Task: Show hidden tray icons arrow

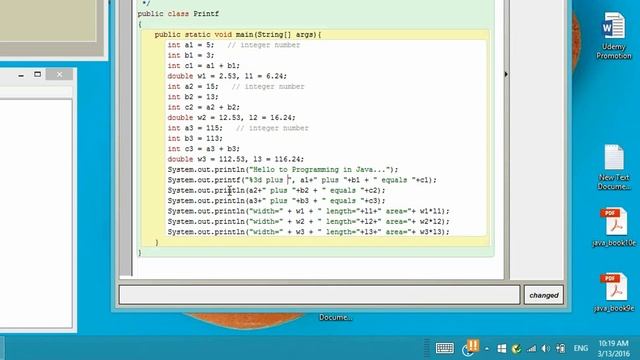Action: [487, 349]
